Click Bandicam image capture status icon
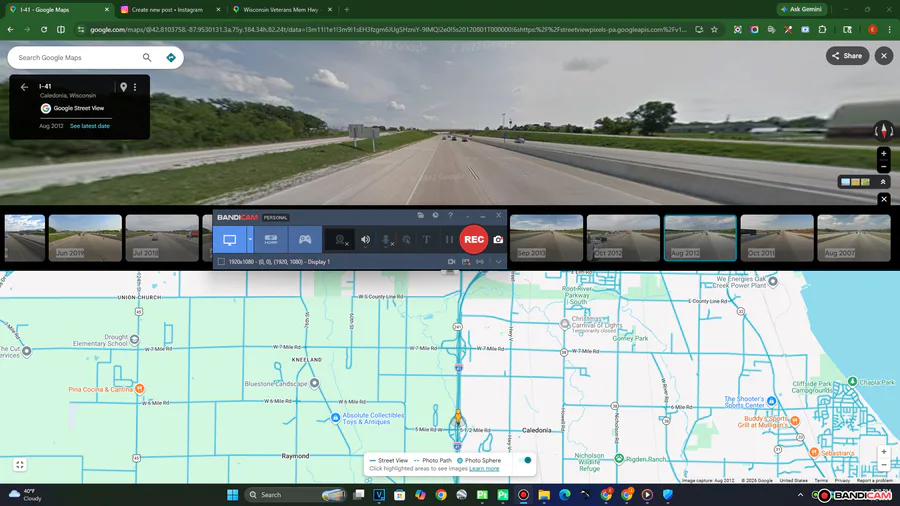 [466, 262]
